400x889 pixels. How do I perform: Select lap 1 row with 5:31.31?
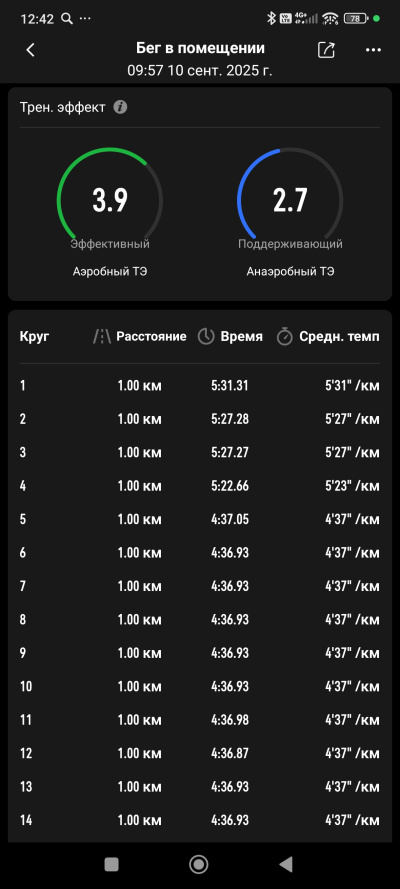point(200,386)
